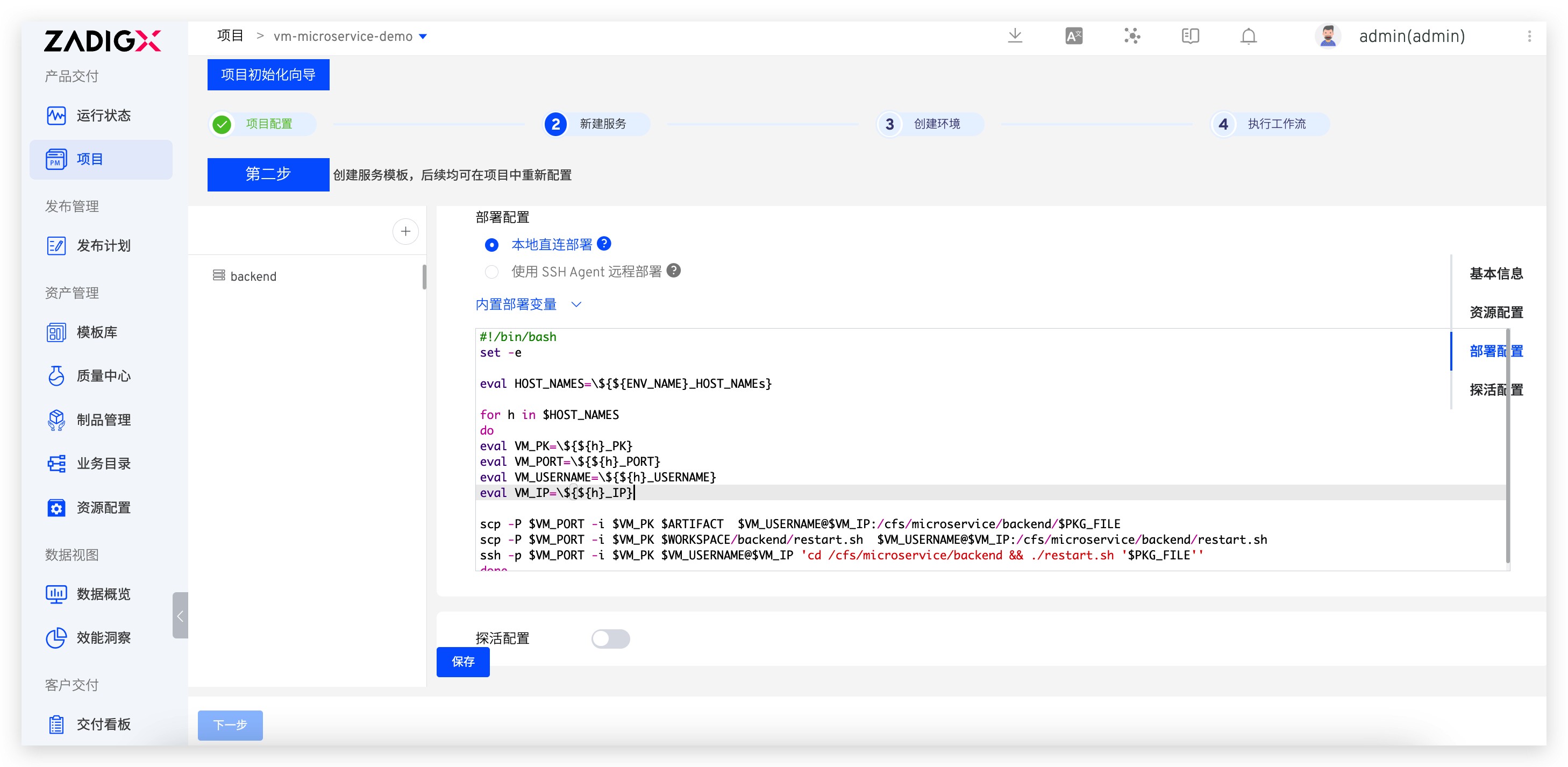Viewport: 1568px width, 767px height.
Task: Open the language translation icon
Action: point(1074,36)
